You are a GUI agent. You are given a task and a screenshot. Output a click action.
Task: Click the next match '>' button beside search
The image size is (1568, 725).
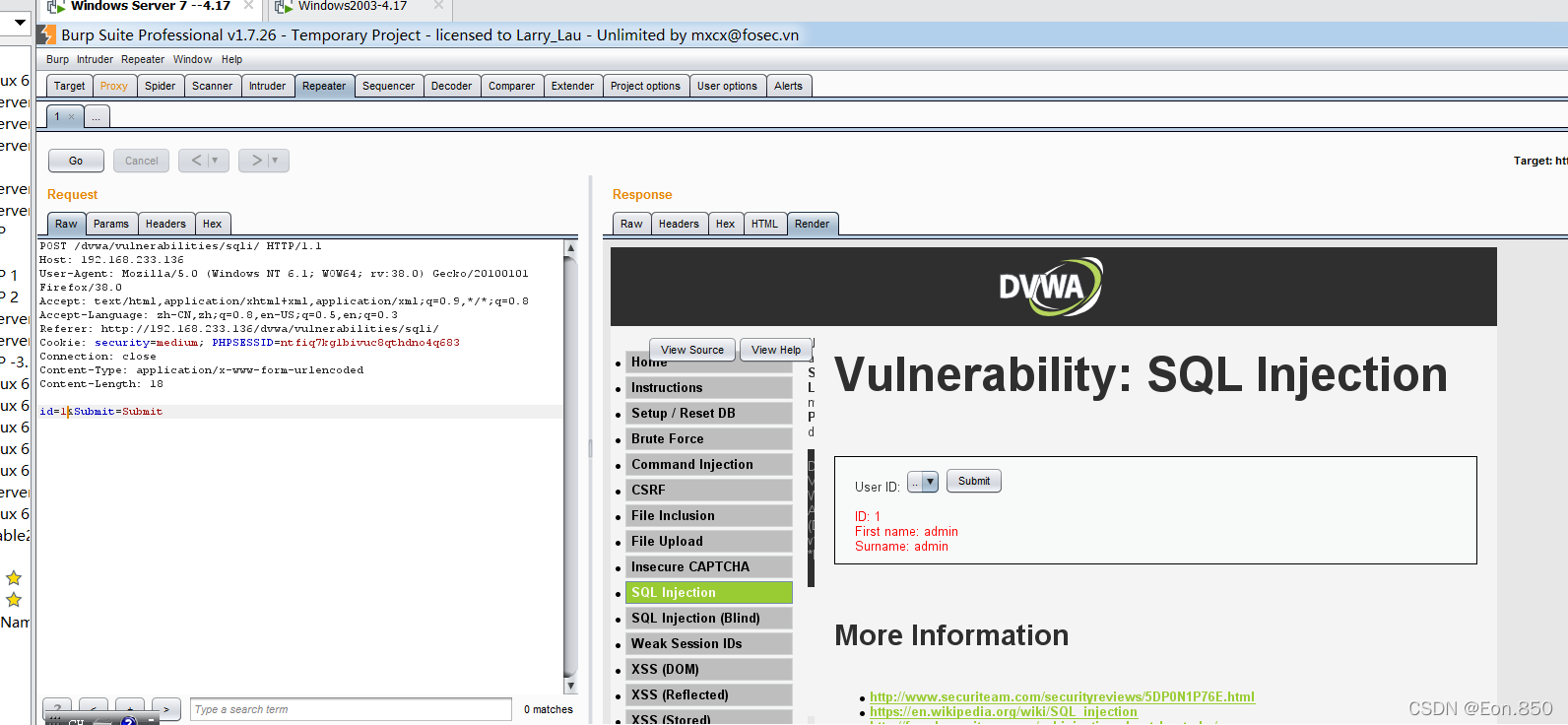(166, 709)
